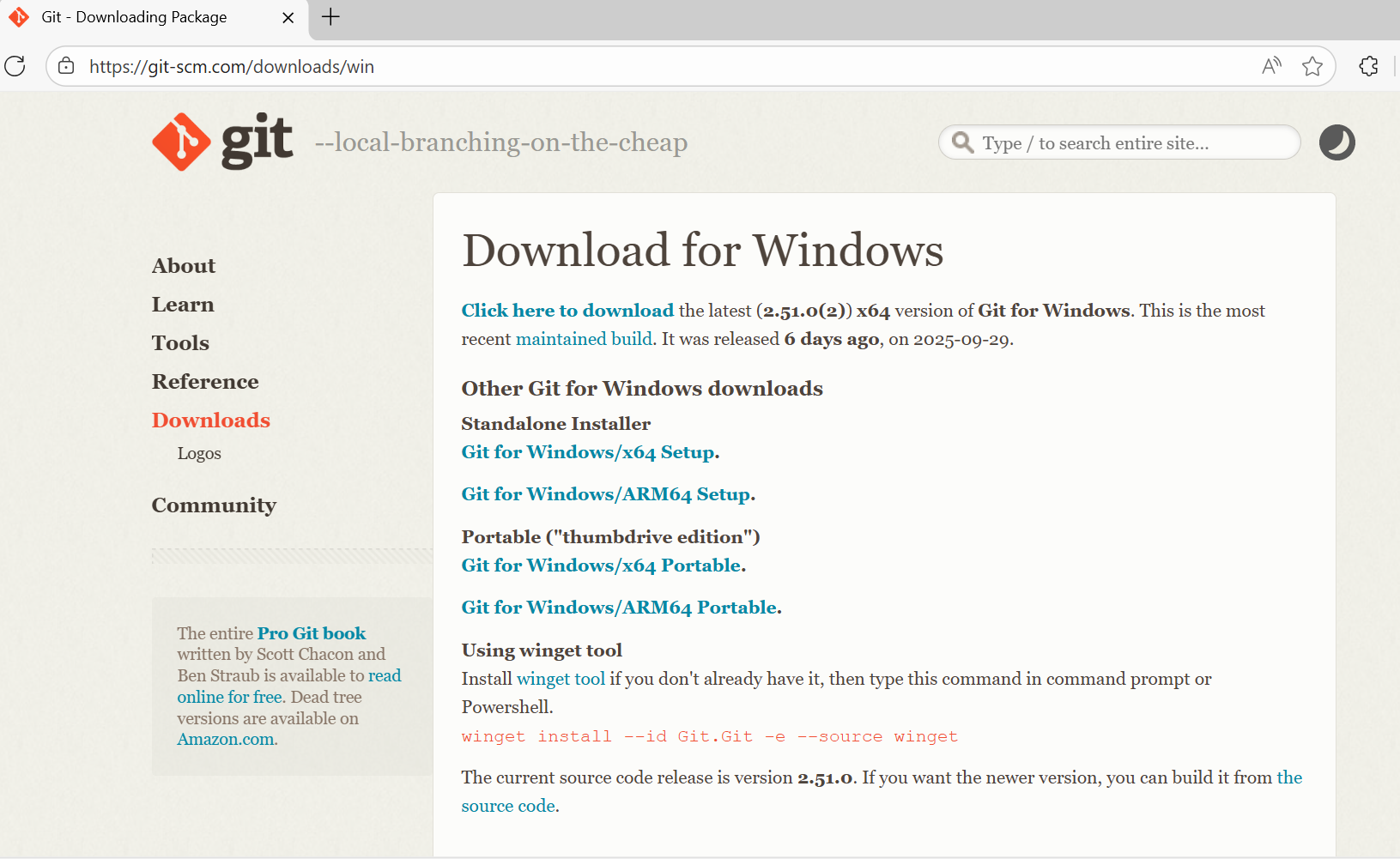
Task: Open the Reference section in sidebar
Action: [x=205, y=382]
